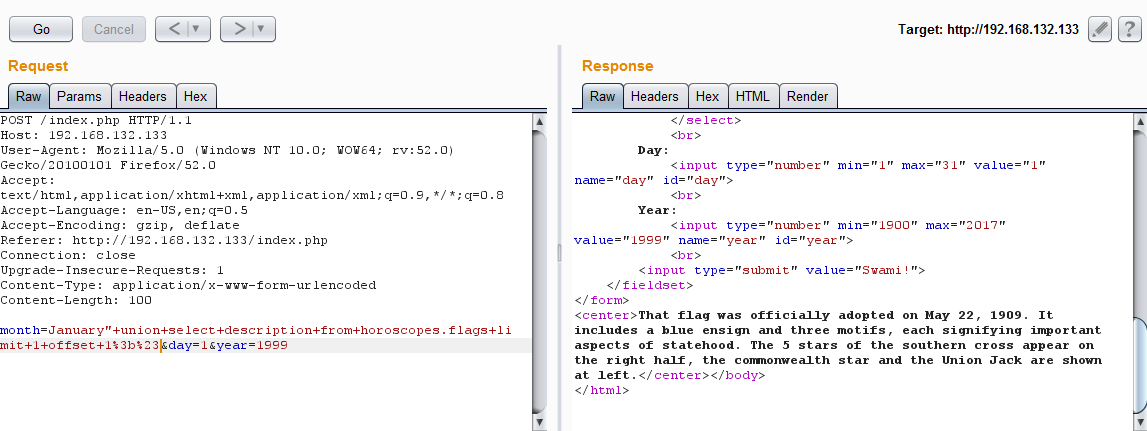Click the closing '</html>' tag in response

601,390
